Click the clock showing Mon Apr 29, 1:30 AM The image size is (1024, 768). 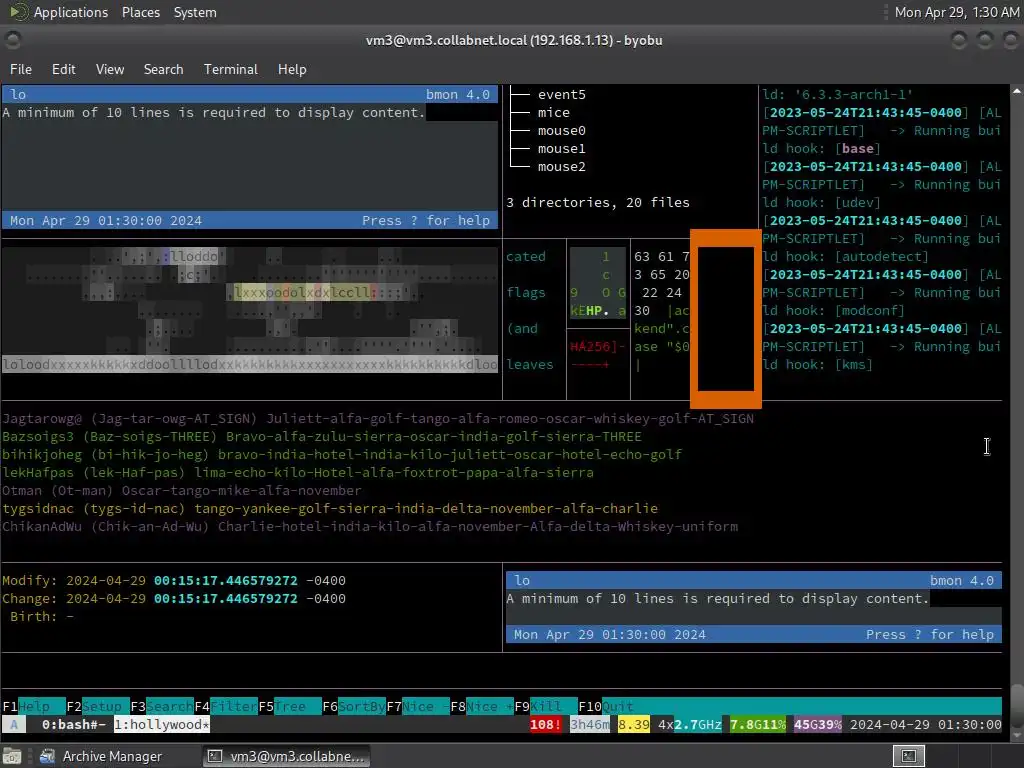(x=956, y=12)
